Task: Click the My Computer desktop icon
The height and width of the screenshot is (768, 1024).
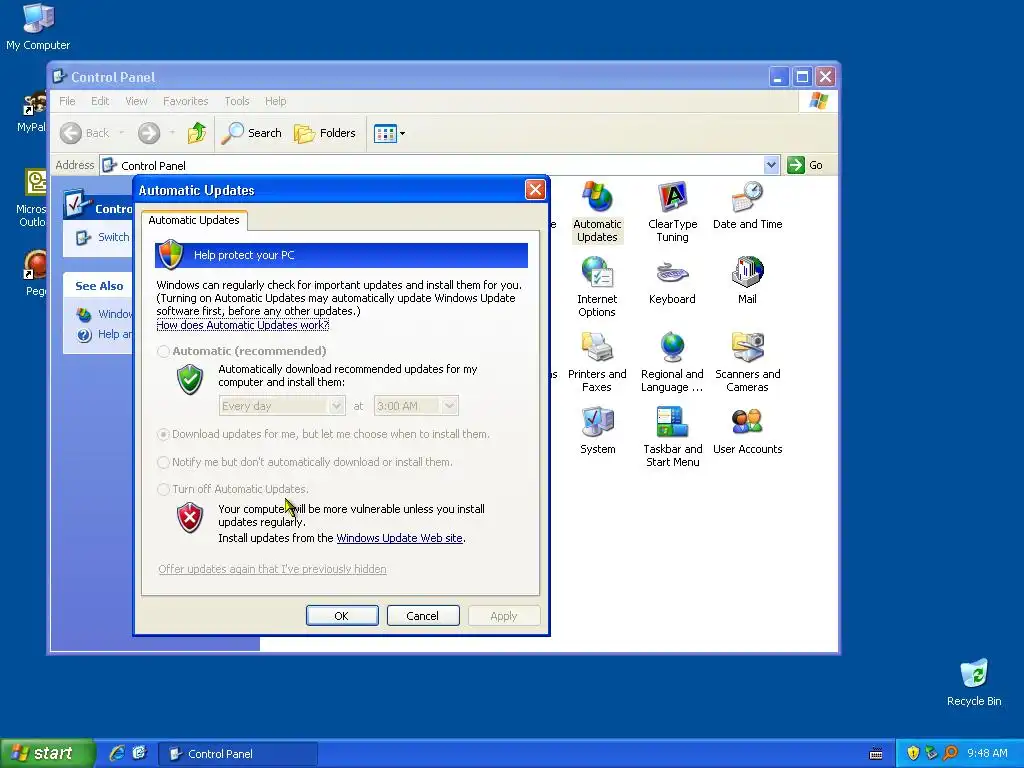Action: tap(38, 26)
